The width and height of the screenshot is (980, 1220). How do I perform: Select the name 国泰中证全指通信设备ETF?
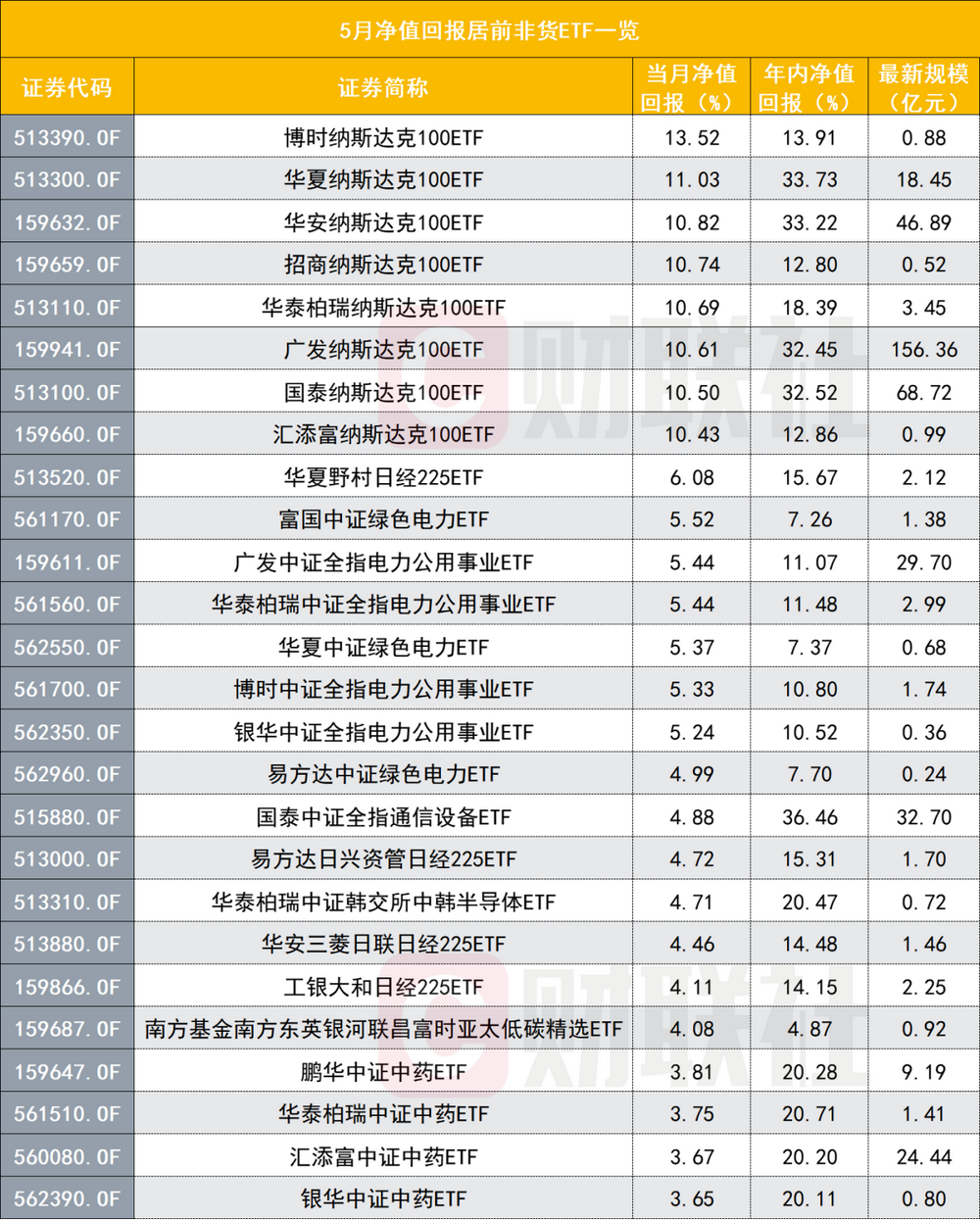coord(383,817)
